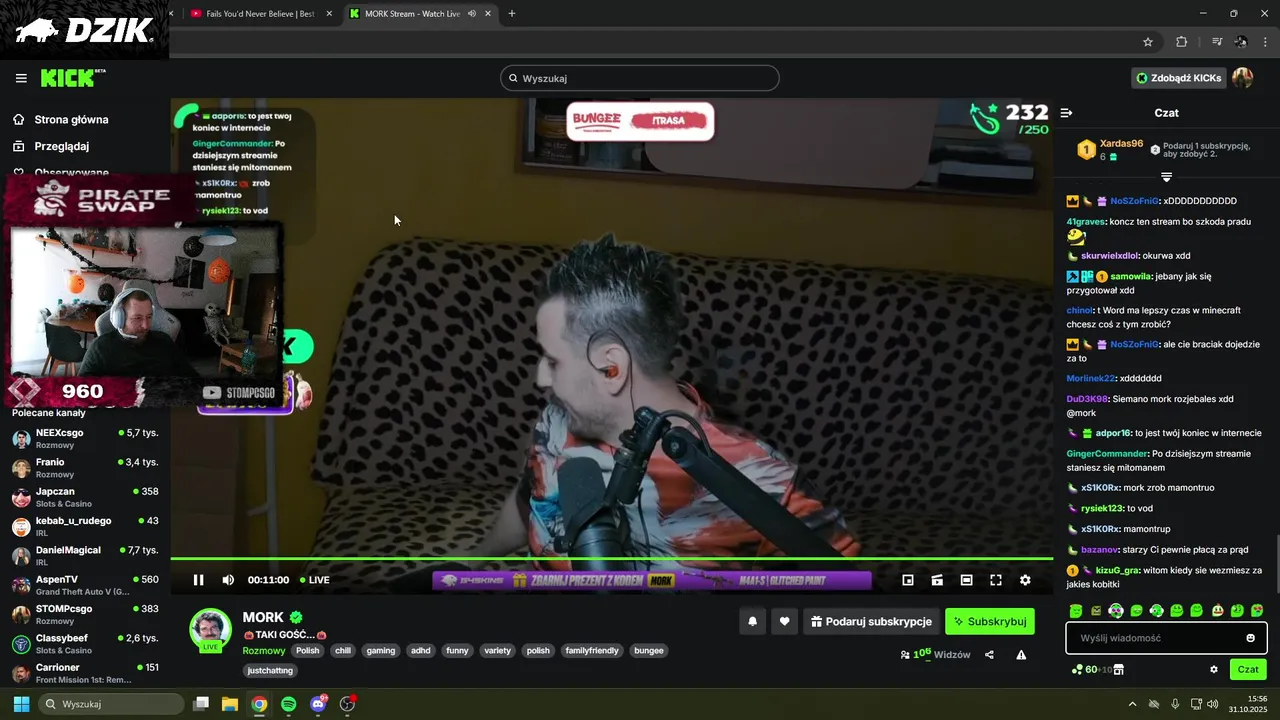
Task: Click Podaruj subskrypcje button
Action: (x=871, y=621)
